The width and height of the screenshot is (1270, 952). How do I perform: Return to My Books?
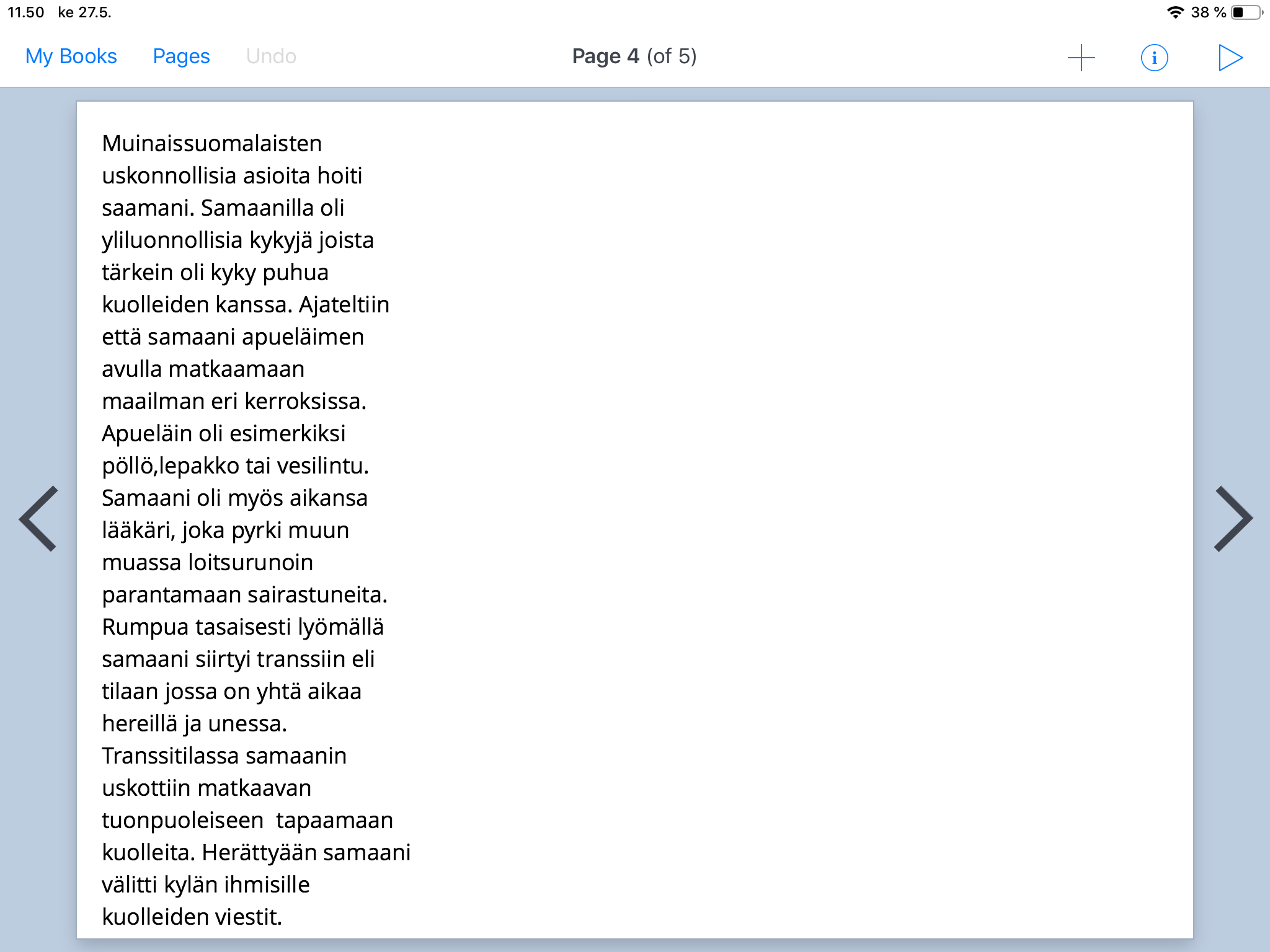click(71, 56)
